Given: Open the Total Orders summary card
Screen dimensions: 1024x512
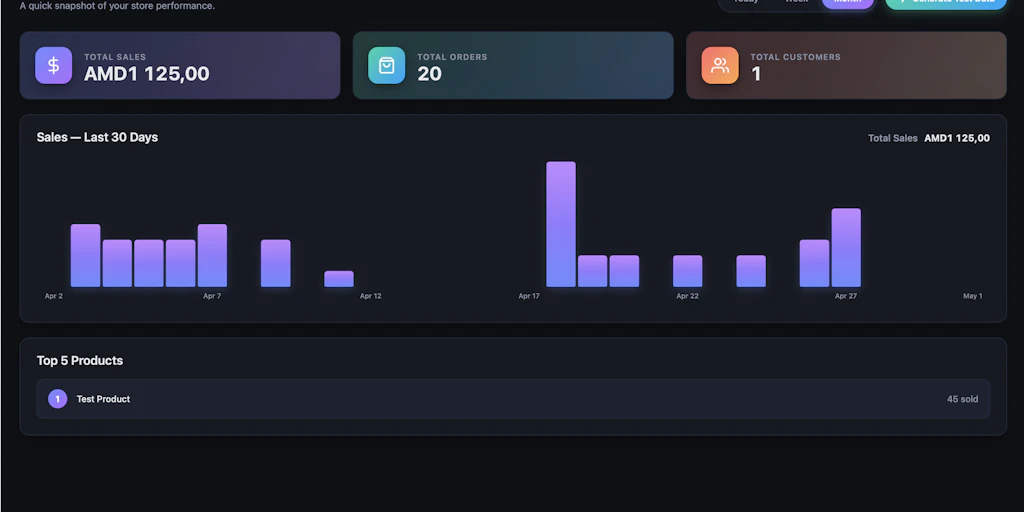Looking at the screenshot, I should [x=513, y=65].
